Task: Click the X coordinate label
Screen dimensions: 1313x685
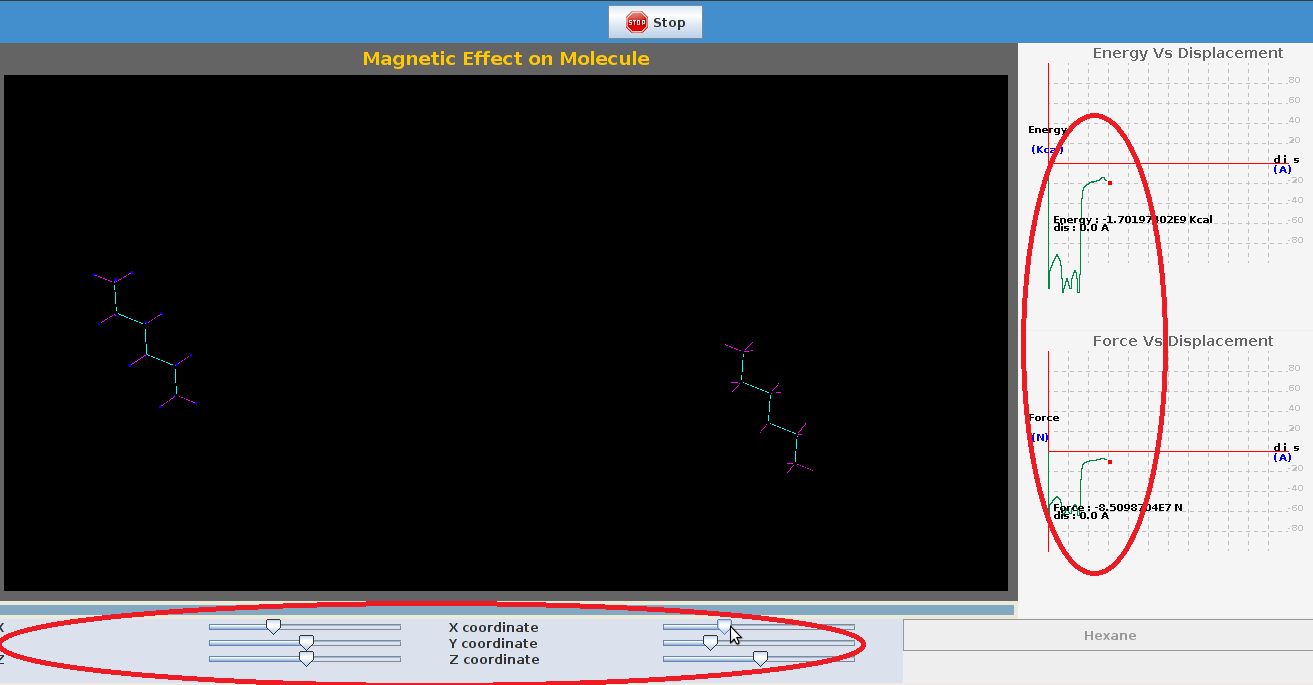Action: click(x=493, y=628)
